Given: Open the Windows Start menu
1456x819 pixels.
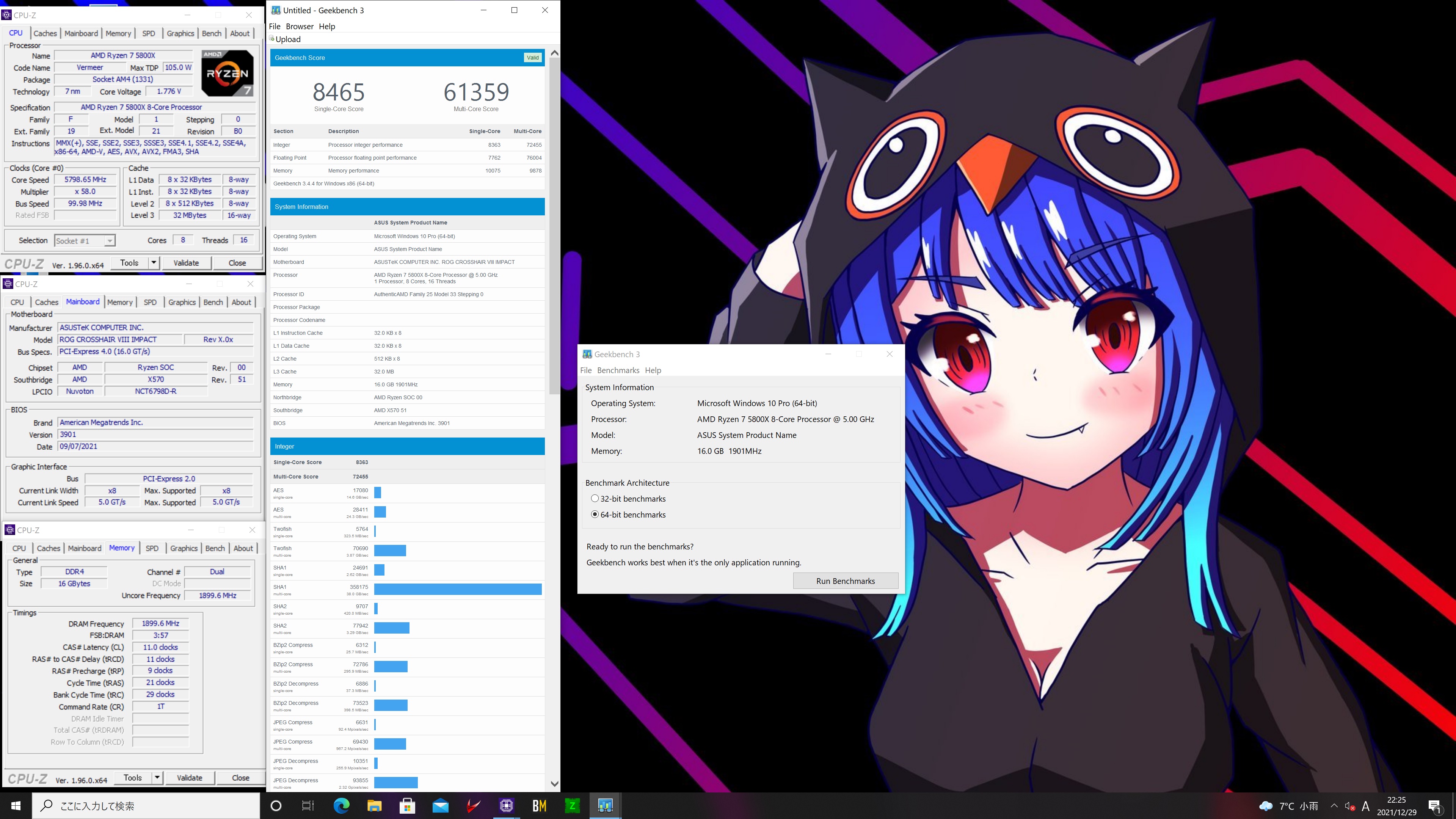Looking at the screenshot, I should 16,805.
